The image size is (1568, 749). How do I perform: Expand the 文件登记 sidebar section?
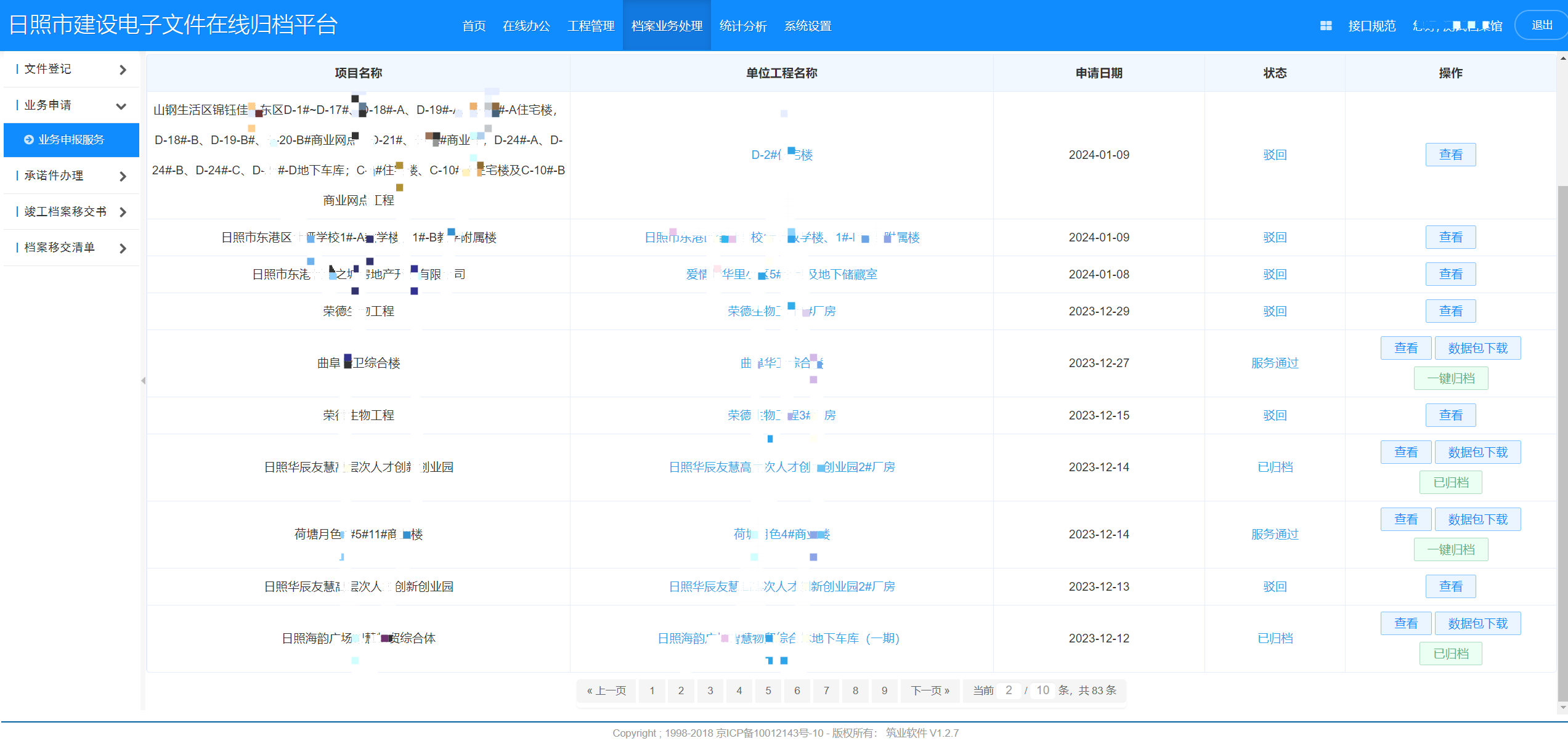pyautogui.click(x=71, y=69)
